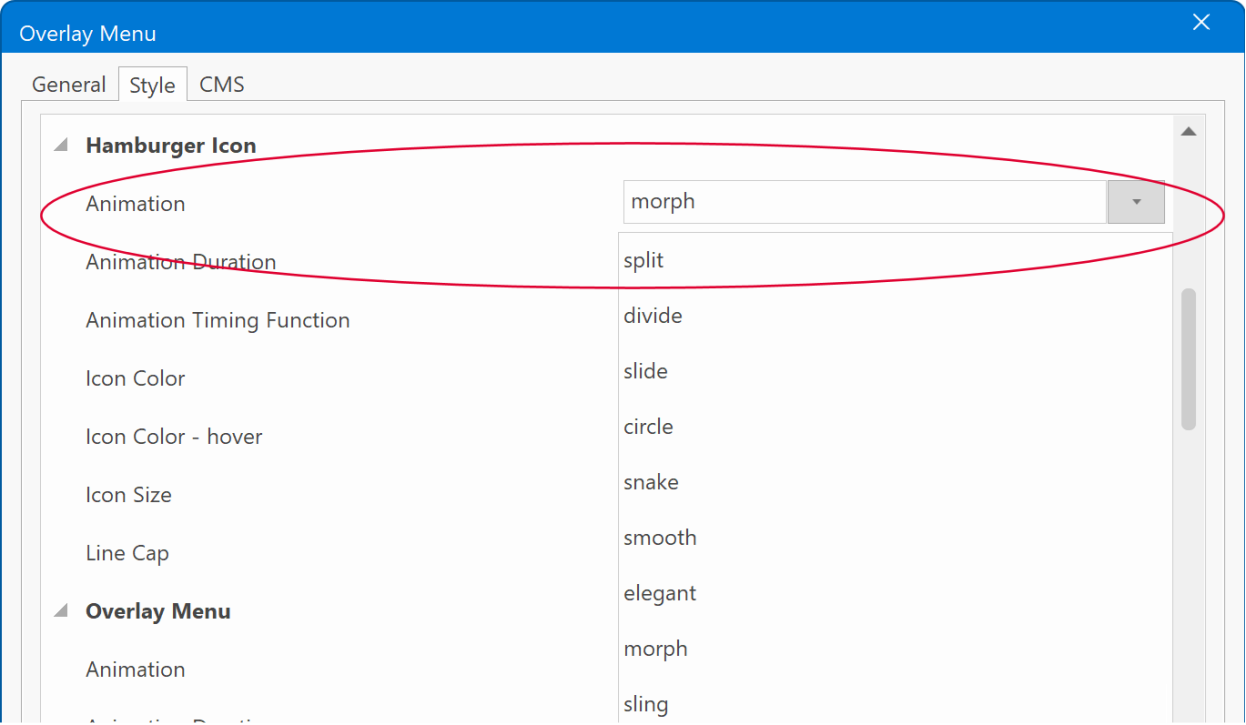
Task: Collapse the Hamburger Icon section triangle
Action: [62, 146]
